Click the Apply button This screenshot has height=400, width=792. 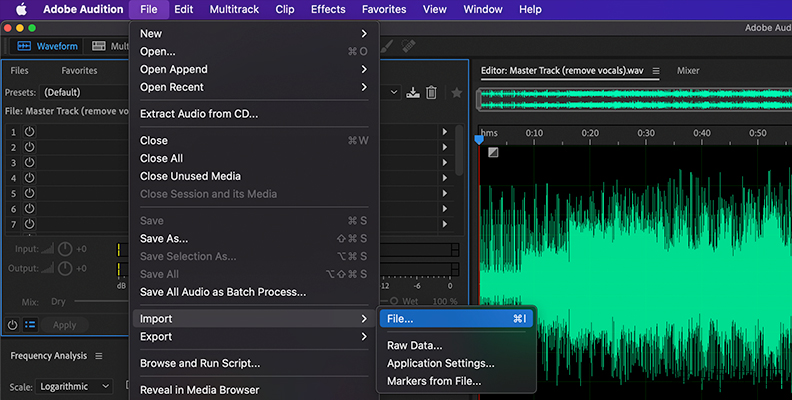point(65,325)
